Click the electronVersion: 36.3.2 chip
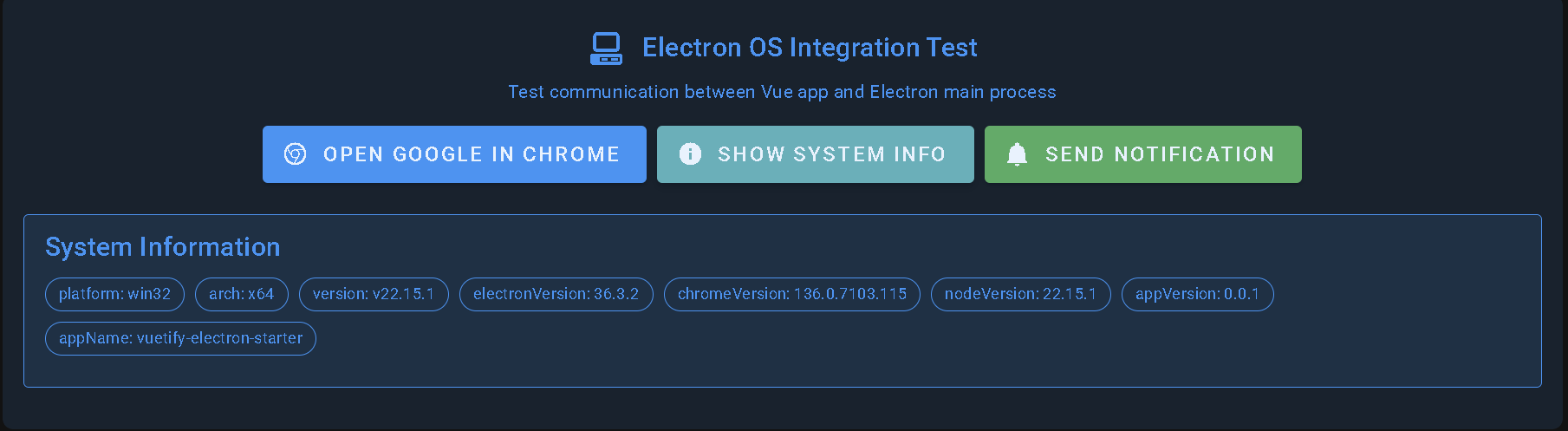The image size is (1568, 431). click(x=556, y=294)
